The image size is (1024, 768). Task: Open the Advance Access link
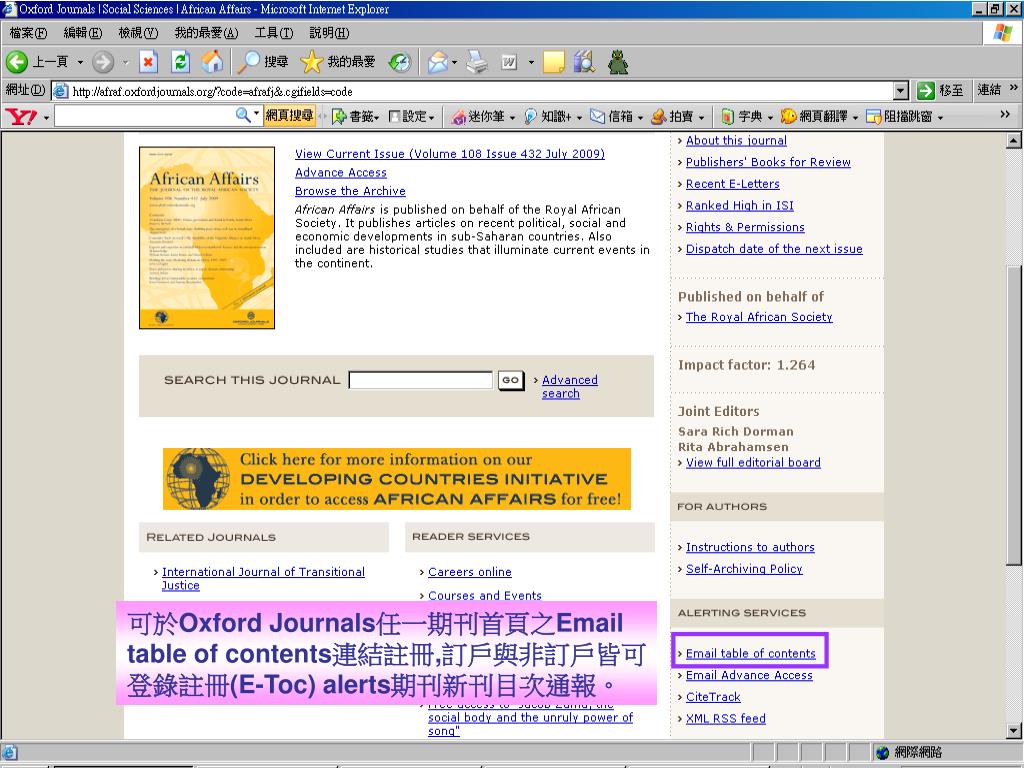340,172
